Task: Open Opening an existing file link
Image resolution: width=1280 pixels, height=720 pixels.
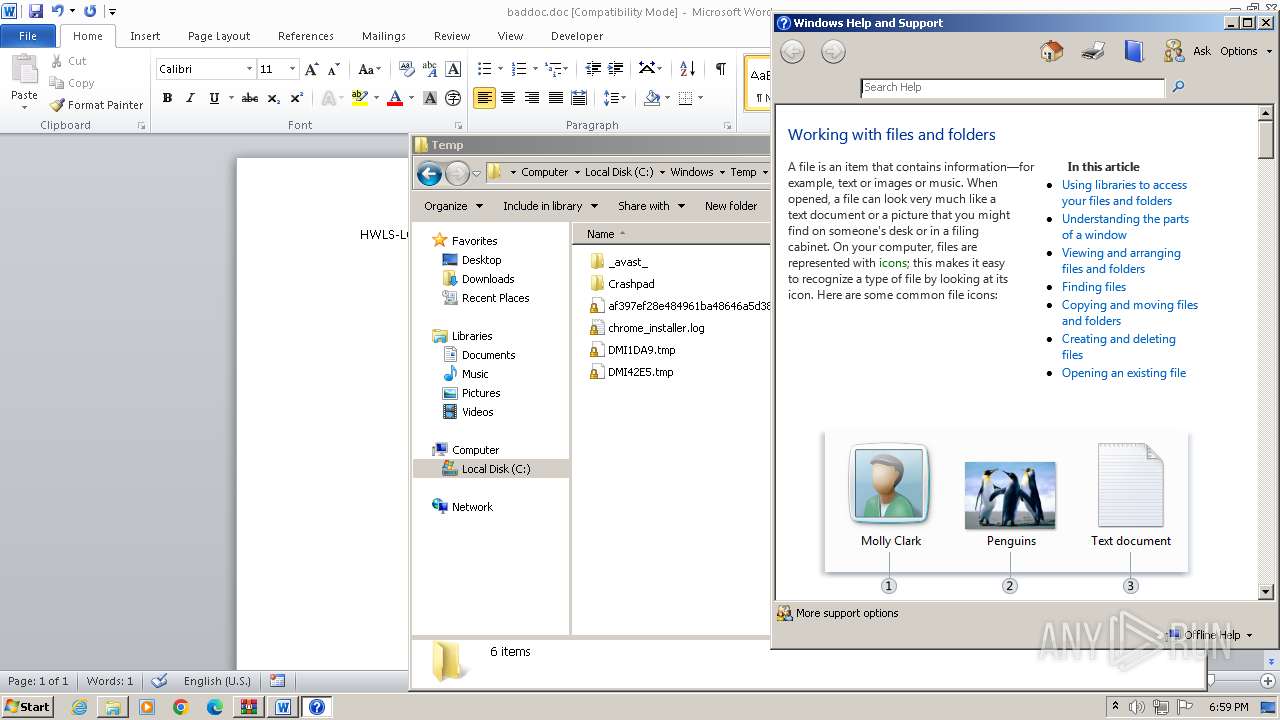Action: click(1124, 373)
